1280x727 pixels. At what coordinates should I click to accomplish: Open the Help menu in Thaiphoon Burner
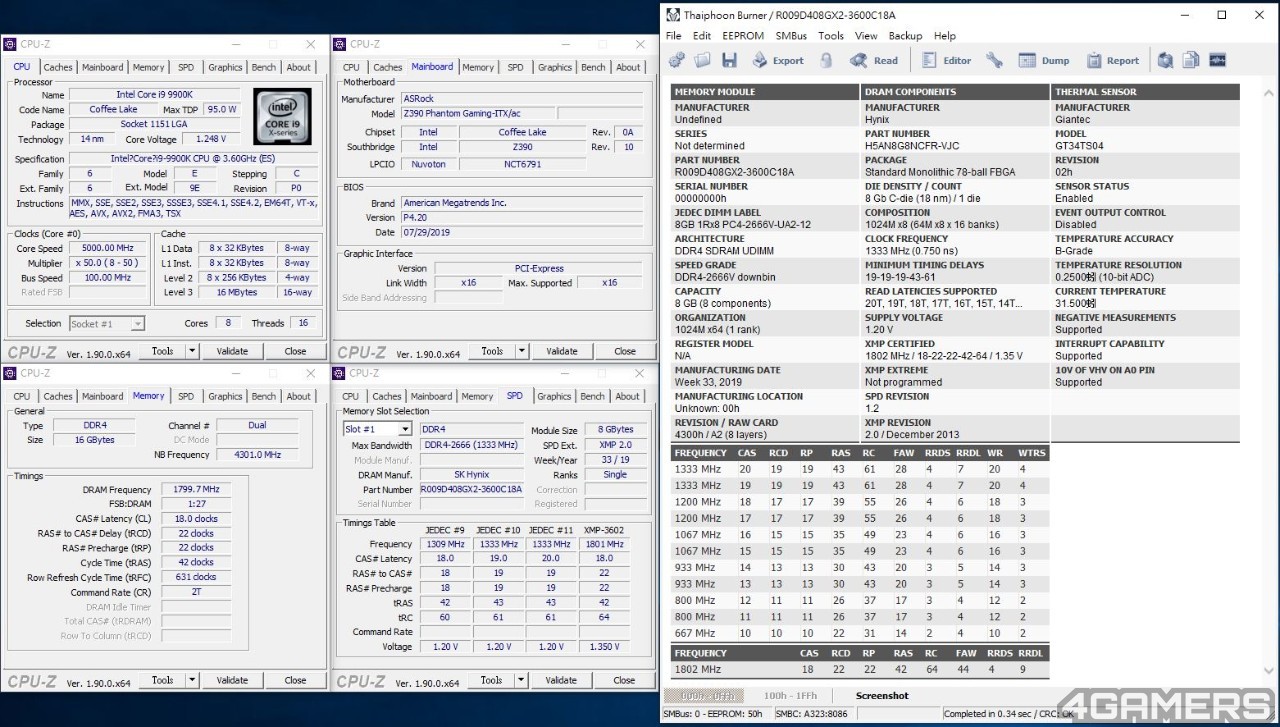(x=945, y=36)
